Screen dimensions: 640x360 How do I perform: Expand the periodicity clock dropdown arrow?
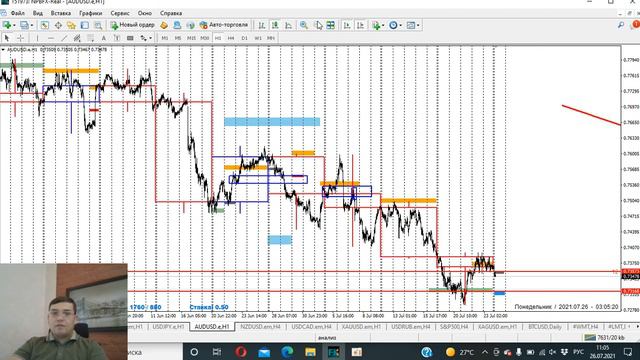click(x=400, y=25)
